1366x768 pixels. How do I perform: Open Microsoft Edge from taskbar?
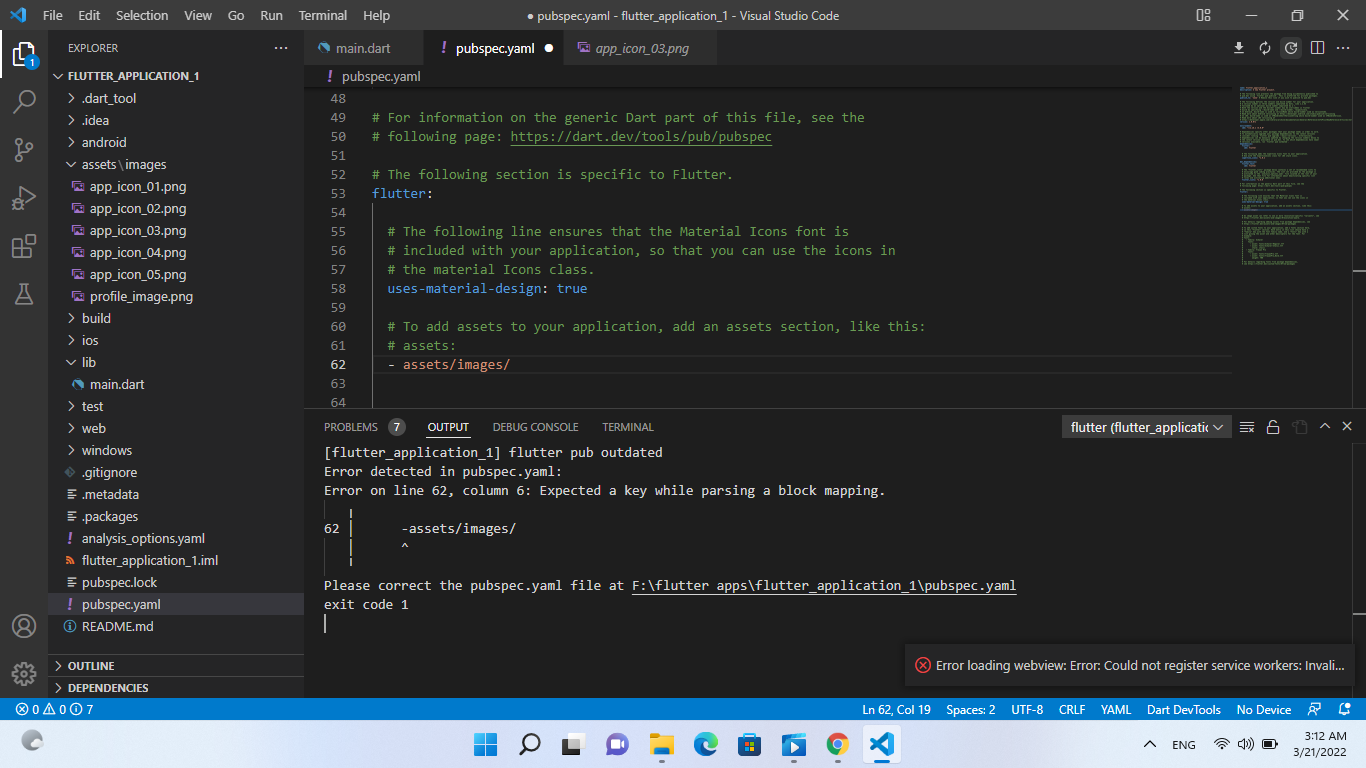[x=706, y=744]
